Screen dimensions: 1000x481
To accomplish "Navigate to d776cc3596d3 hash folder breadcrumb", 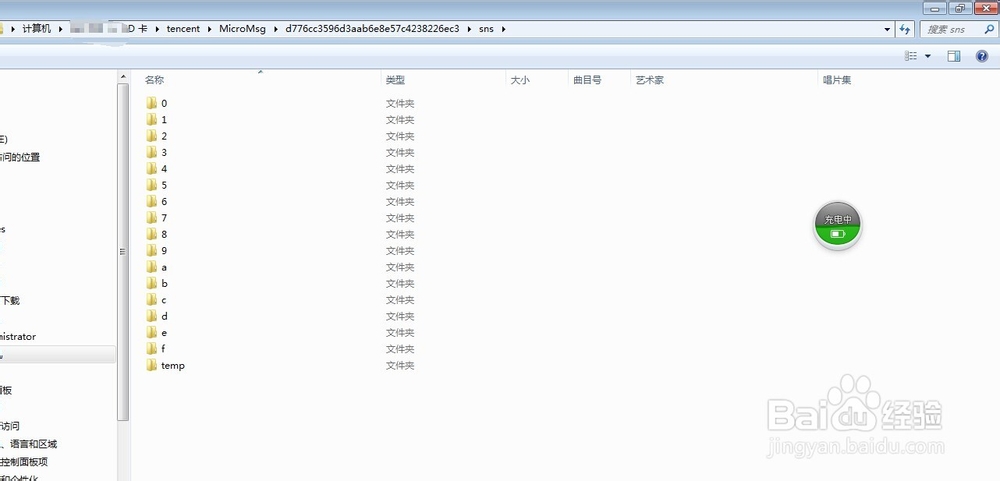I will click(372, 29).
